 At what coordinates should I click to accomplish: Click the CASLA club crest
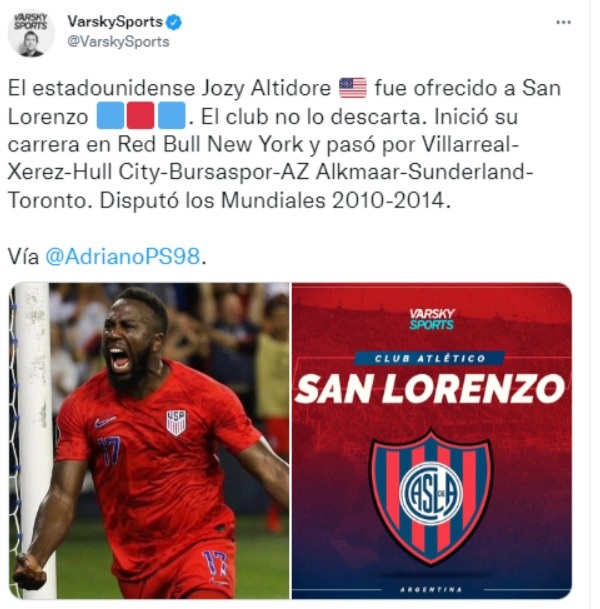coord(431,496)
